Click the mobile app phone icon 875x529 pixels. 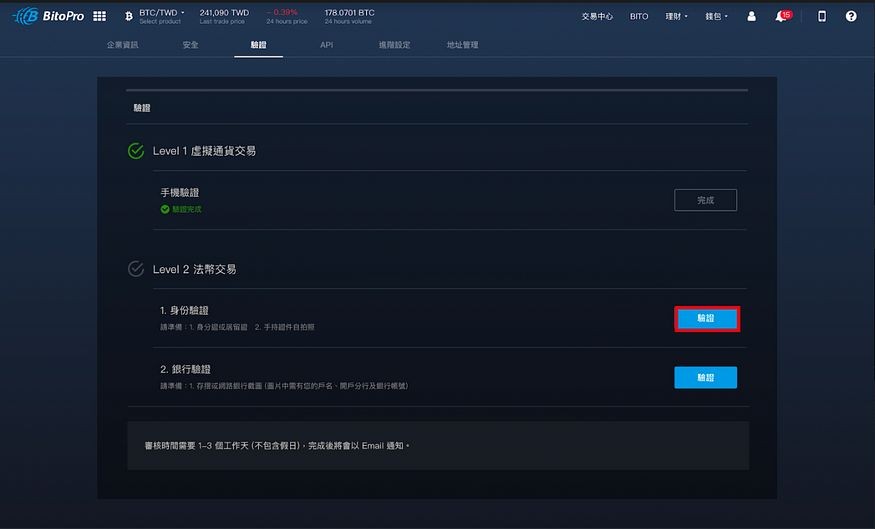pyautogui.click(x=822, y=16)
